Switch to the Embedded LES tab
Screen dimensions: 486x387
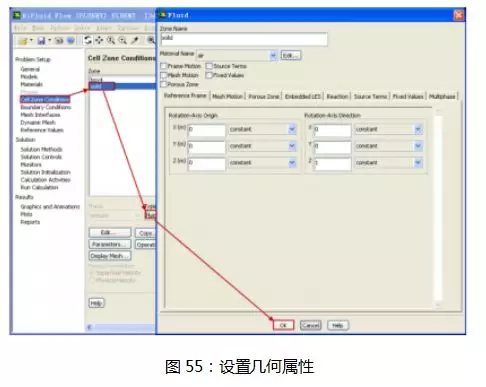[303, 96]
